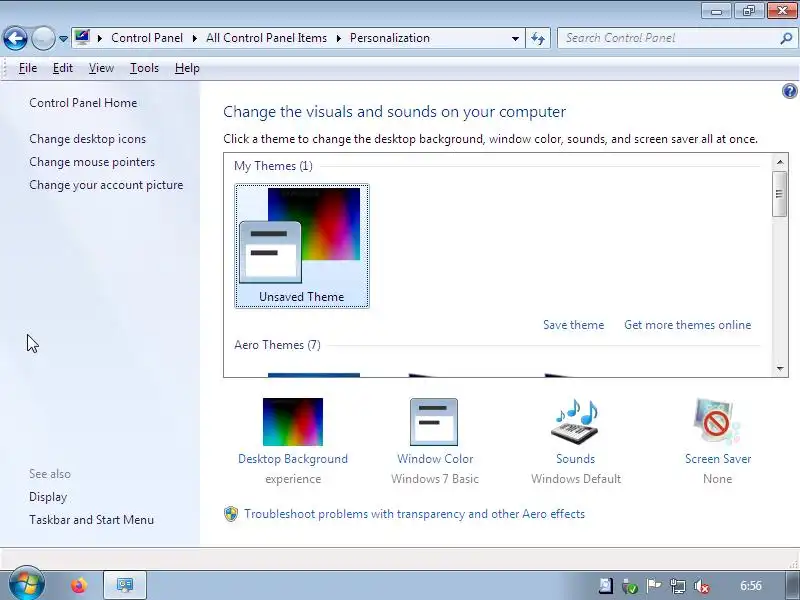Expand the arrow before Control Panel breadcrumb

point(100,38)
